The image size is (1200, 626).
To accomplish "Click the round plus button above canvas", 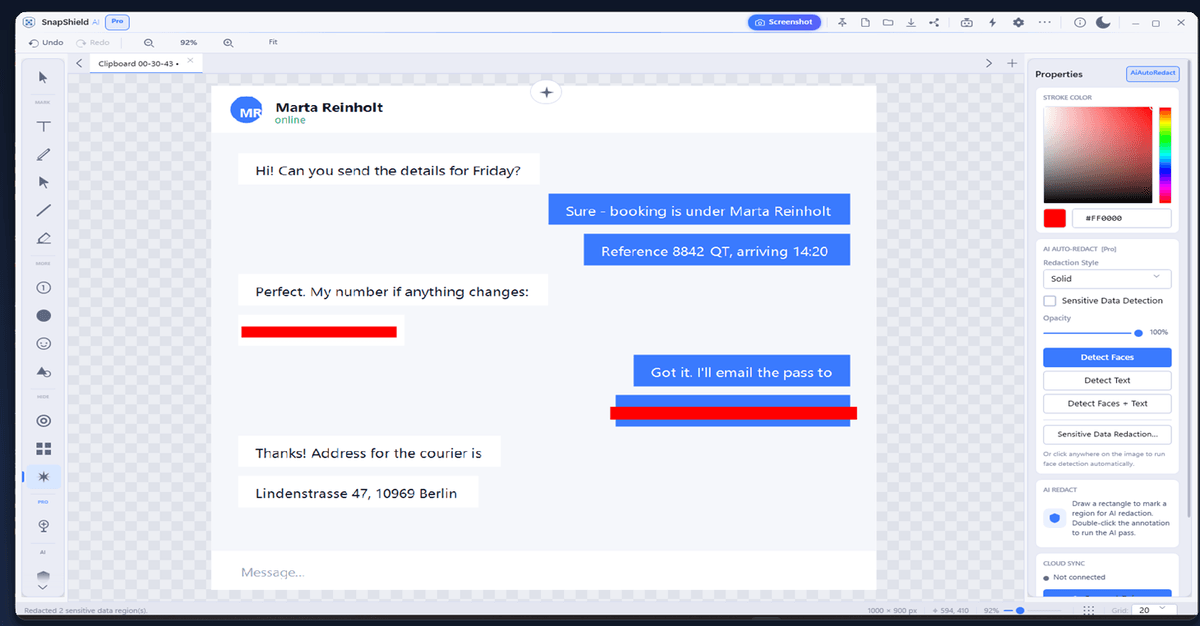I will [x=546, y=92].
